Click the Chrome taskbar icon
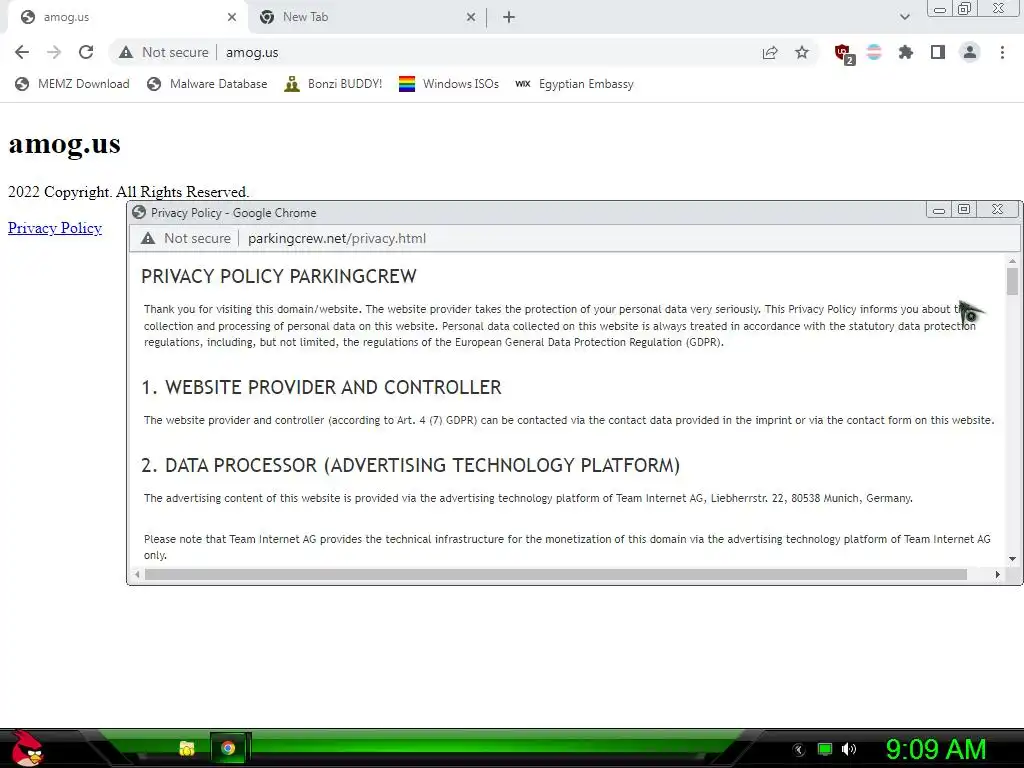The width and height of the screenshot is (1024, 768). tap(228, 748)
